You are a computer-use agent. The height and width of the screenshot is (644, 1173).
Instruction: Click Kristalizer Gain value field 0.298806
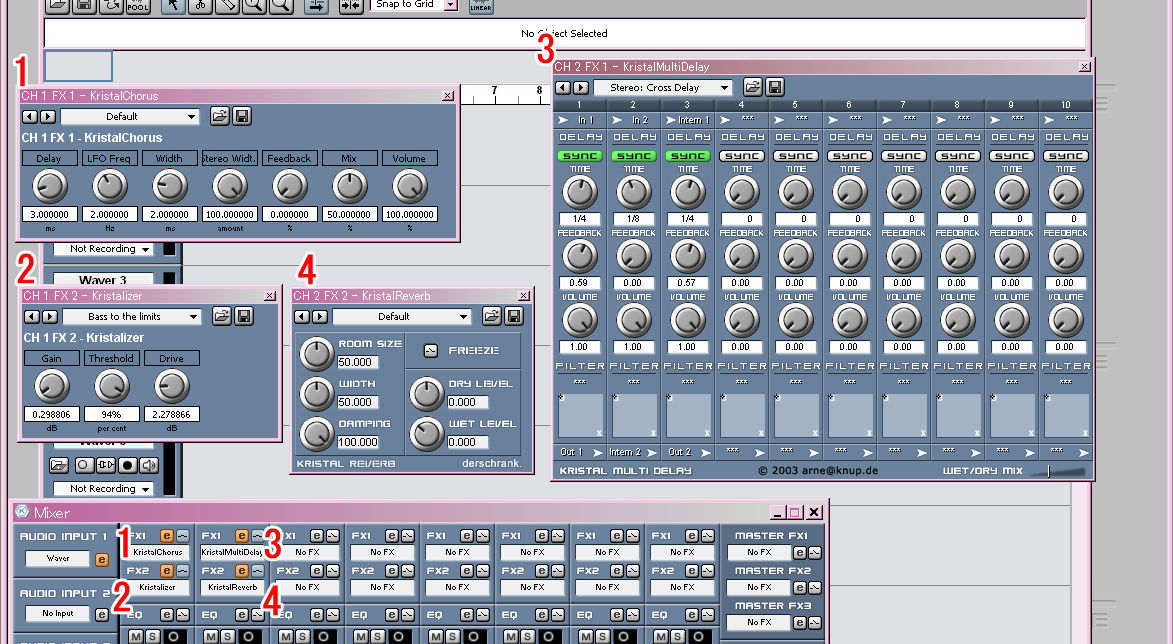point(51,414)
